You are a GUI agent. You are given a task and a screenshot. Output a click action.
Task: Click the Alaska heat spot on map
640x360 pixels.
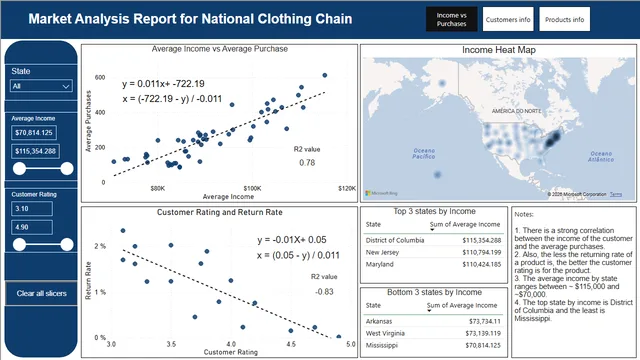tap(442, 83)
